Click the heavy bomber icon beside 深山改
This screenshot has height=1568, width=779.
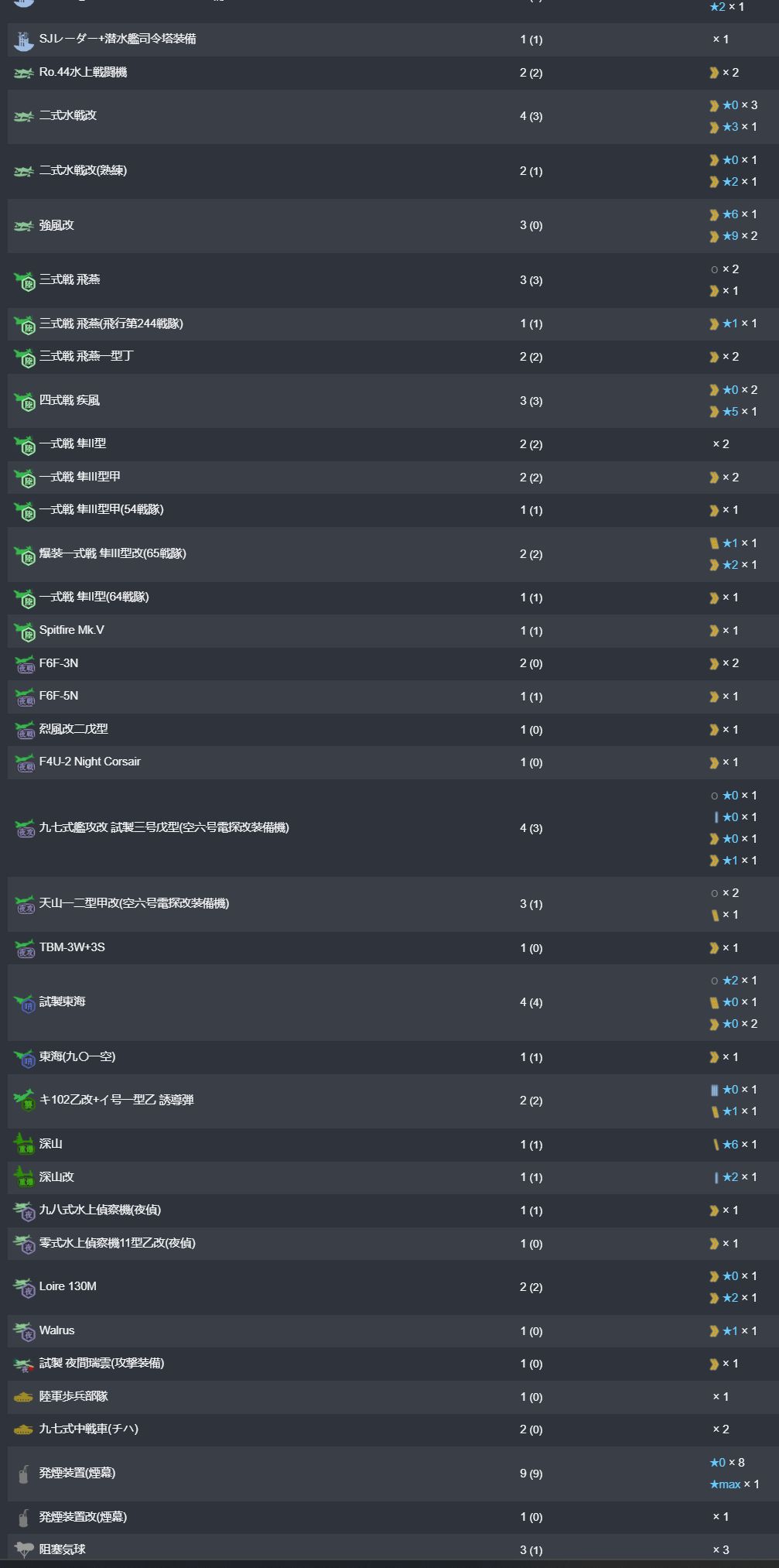tap(24, 1177)
